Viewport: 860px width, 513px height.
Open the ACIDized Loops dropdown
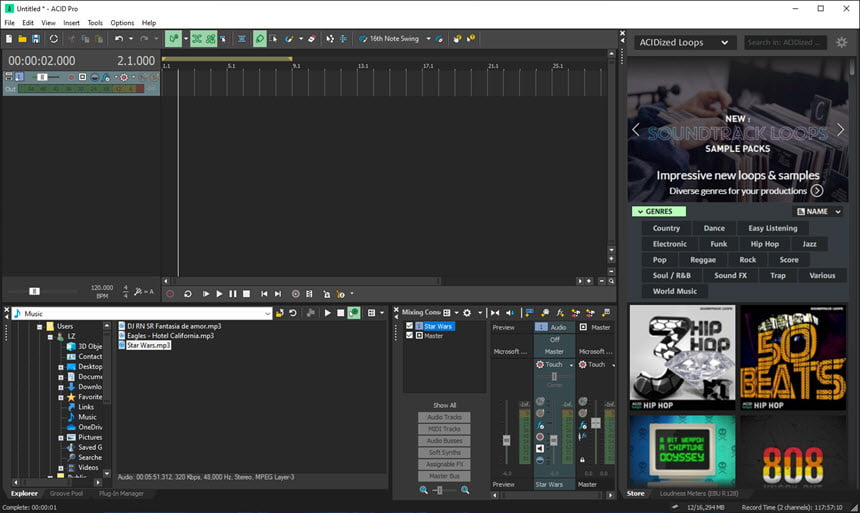coord(683,42)
